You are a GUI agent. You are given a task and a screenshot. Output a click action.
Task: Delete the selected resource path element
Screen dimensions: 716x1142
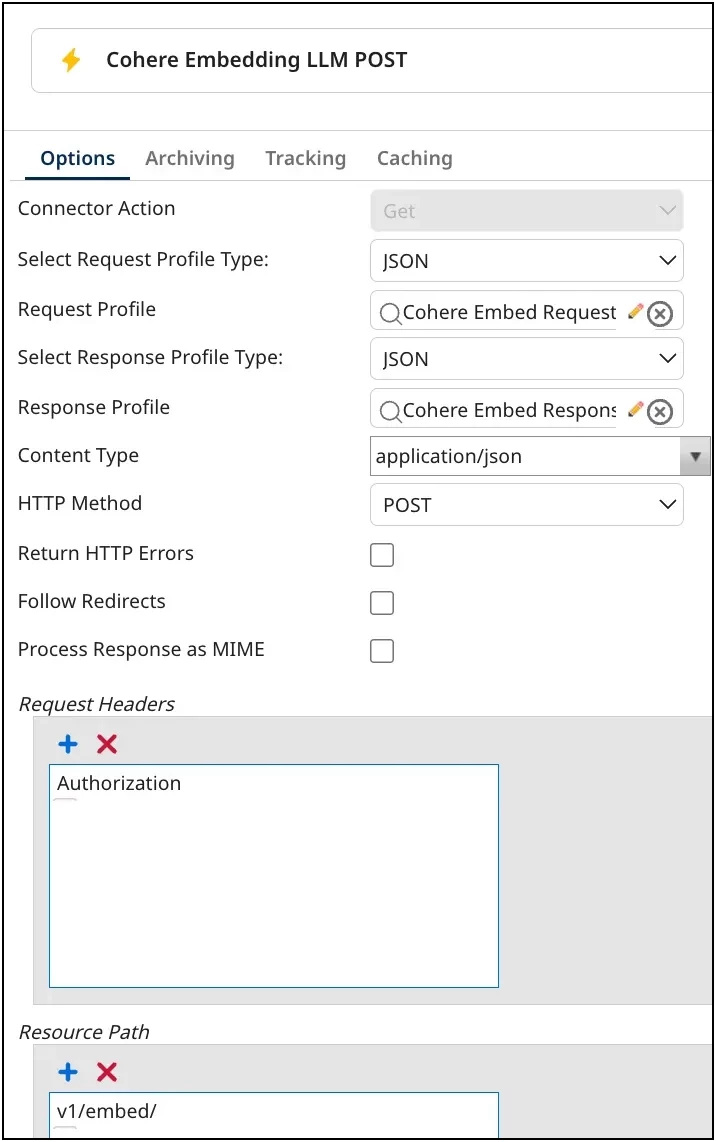click(x=107, y=1072)
